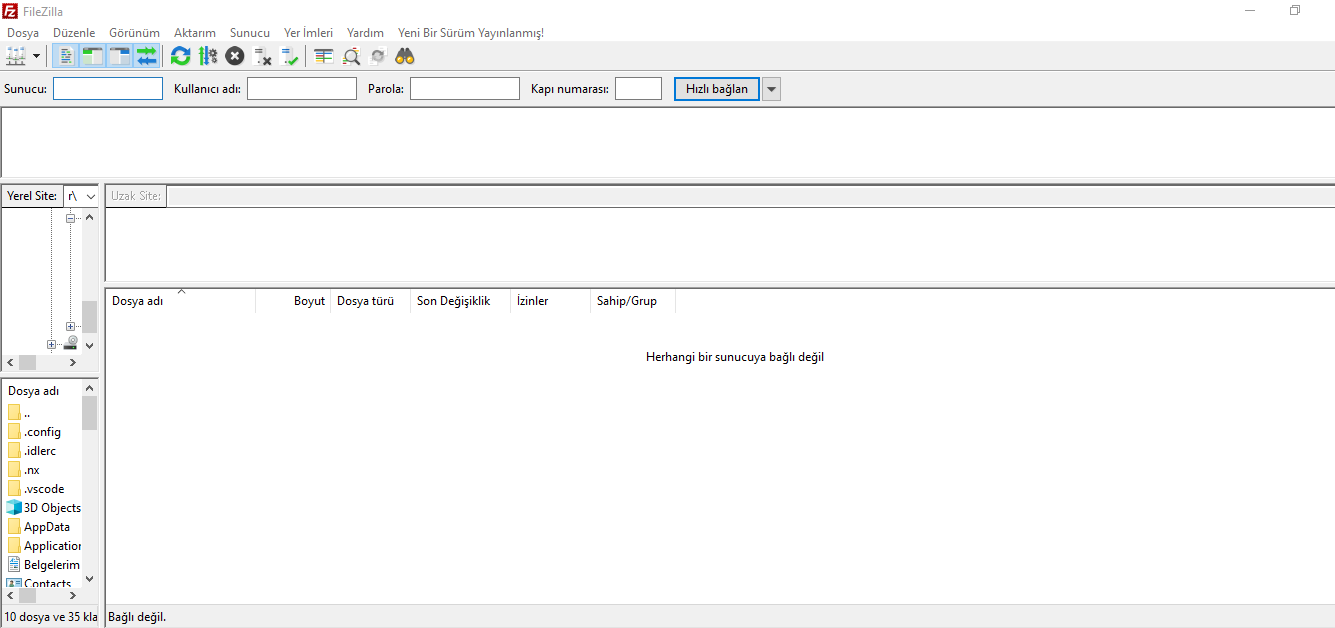This screenshot has width=1335, height=628.
Task: Click the AppData folder icon
Action: [14, 527]
